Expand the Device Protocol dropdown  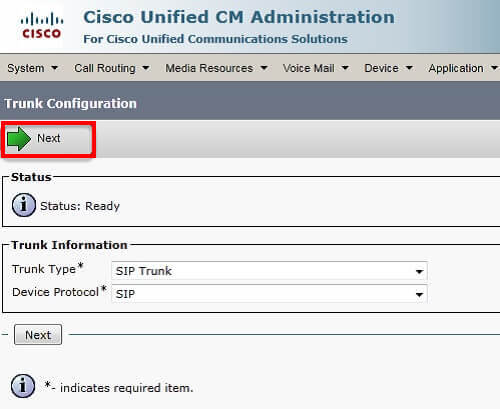(269, 294)
